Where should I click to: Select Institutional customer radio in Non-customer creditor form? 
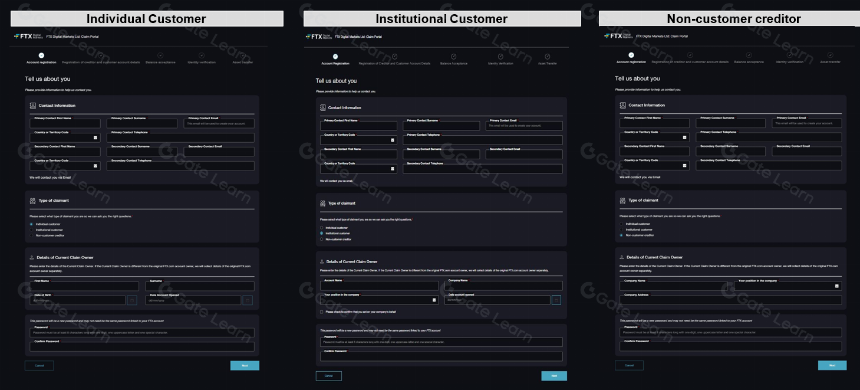621,229
